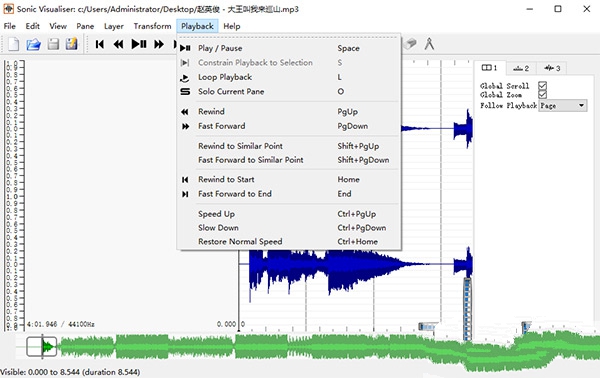Click the Play / Pause menu icon
The image size is (600, 378).
185,48
